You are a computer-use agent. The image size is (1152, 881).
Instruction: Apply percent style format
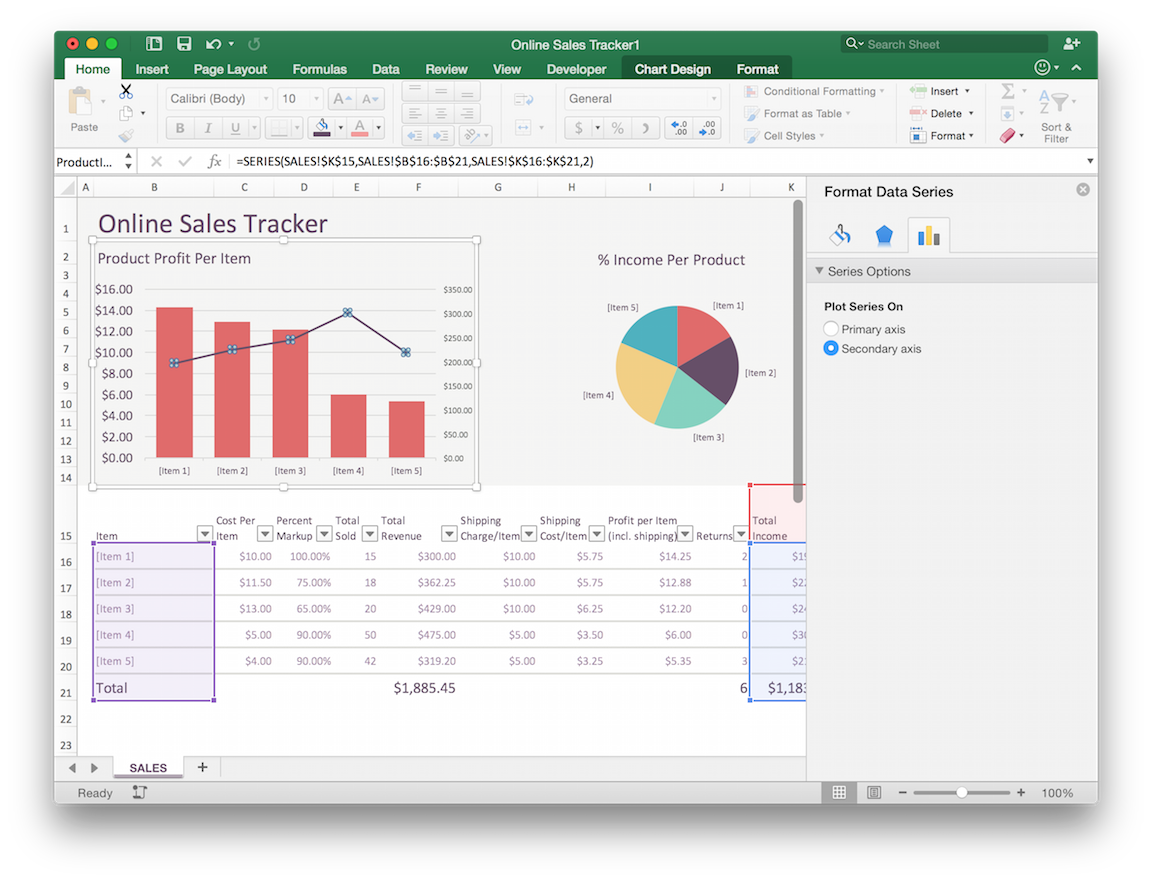(618, 128)
